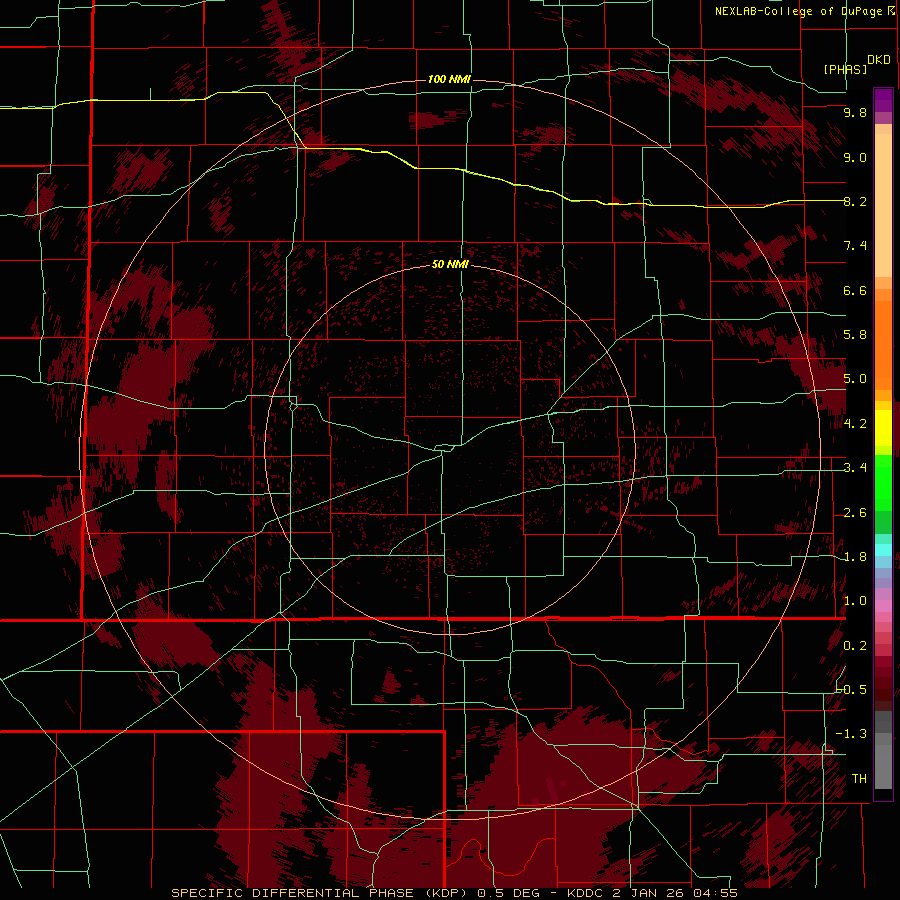This screenshot has width=900, height=900.
Task: Click the 0.2 value on the color scale
Action: [855, 646]
